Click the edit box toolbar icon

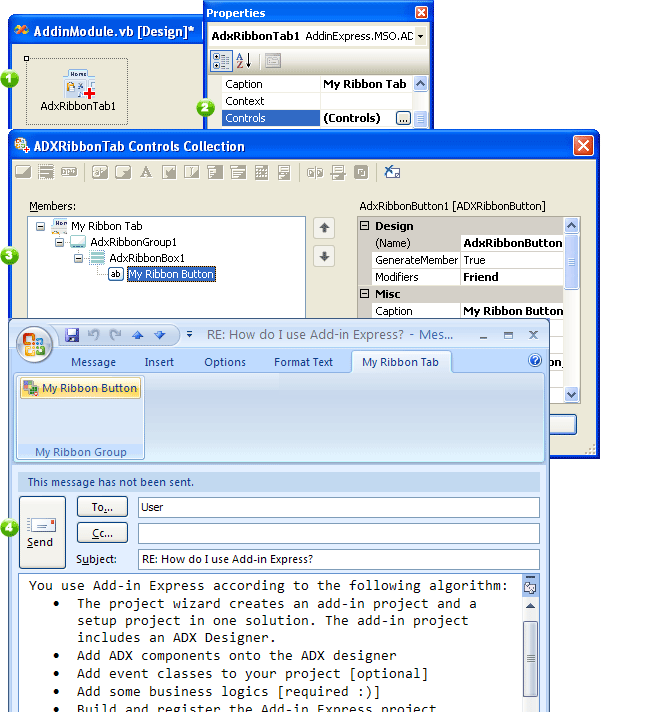pos(192,172)
